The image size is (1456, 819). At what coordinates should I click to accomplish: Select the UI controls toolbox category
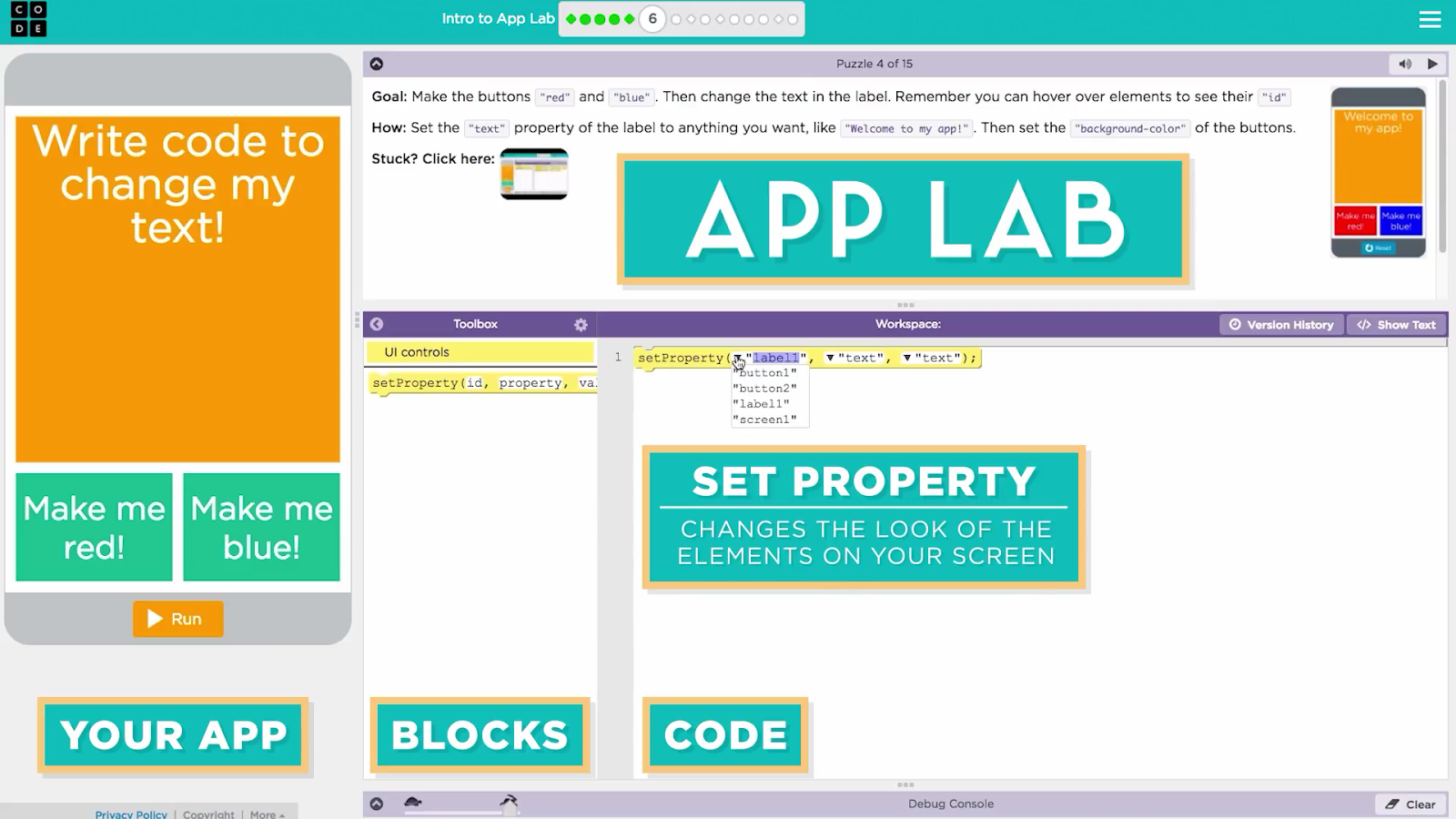480,352
